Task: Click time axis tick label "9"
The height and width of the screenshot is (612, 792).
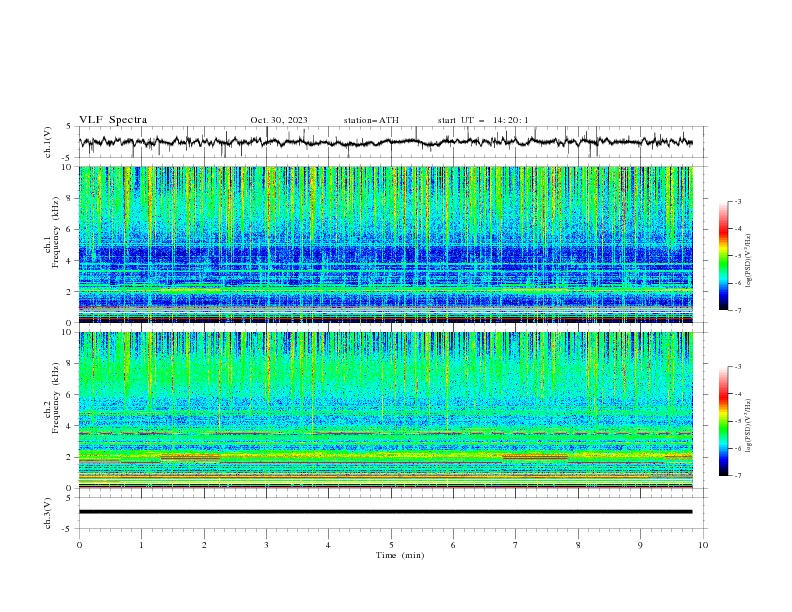Action: [640, 545]
